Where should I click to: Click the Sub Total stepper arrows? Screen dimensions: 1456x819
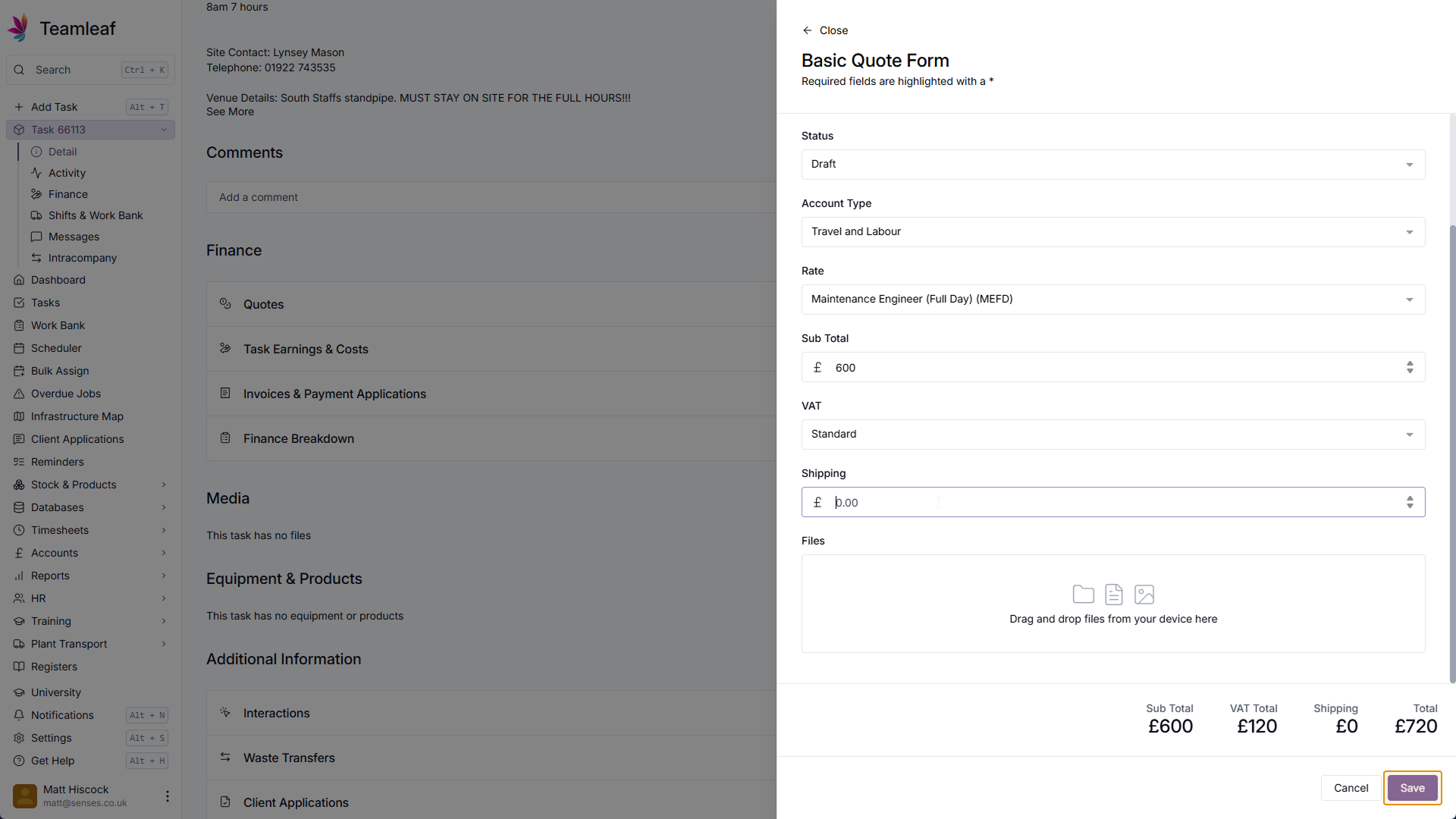[x=1410, y=367]
